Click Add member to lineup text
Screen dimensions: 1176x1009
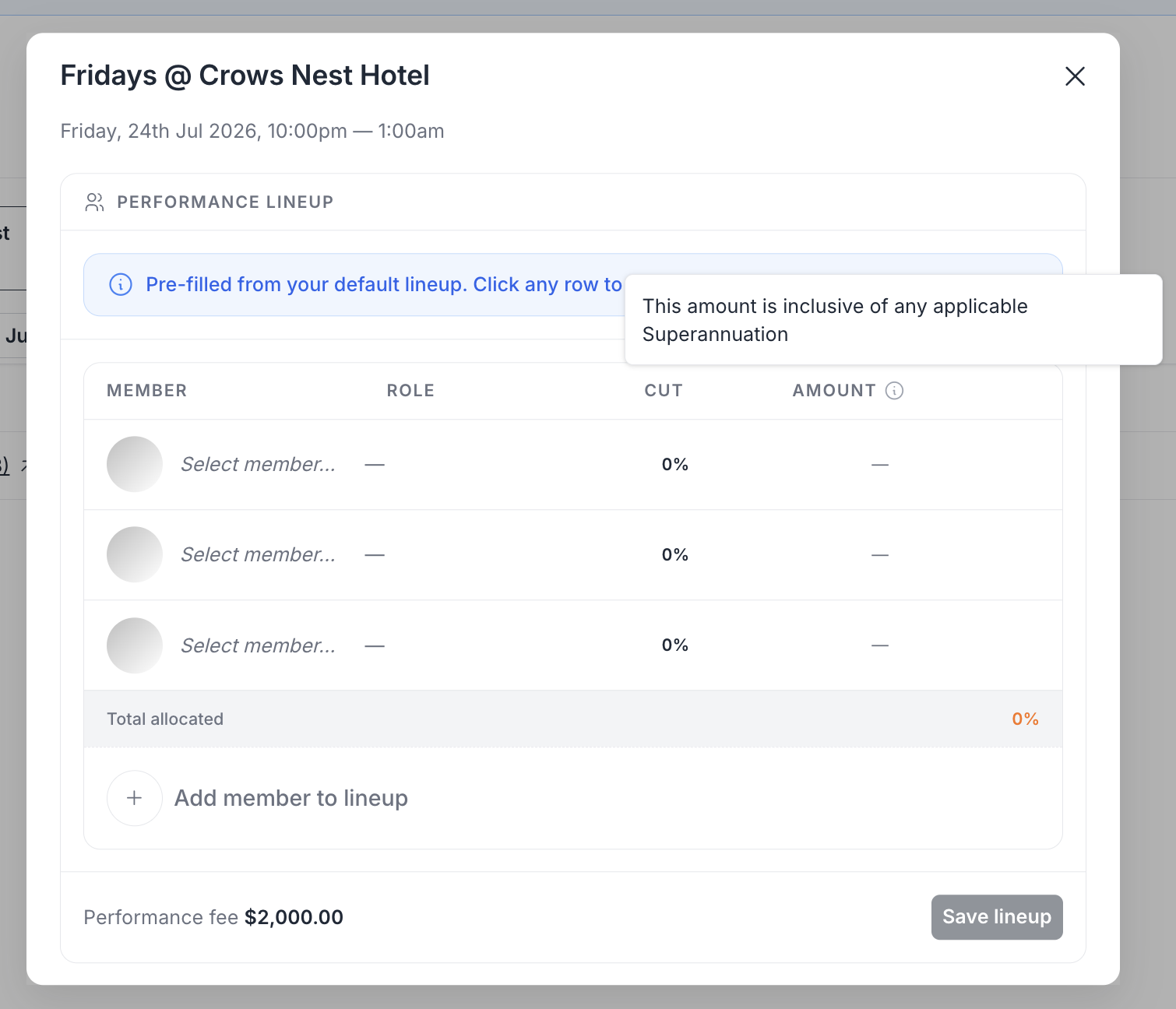pos(291,798)
